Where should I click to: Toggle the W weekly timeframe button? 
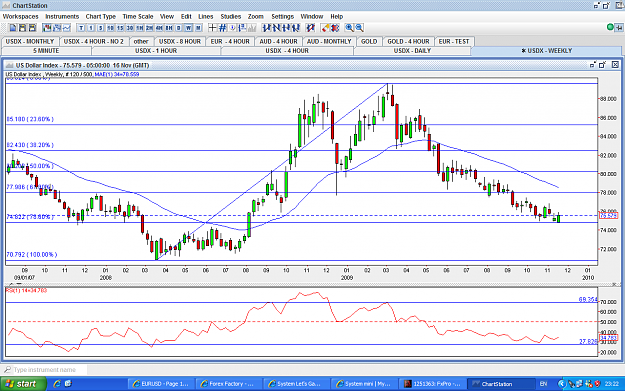(188, 28)
